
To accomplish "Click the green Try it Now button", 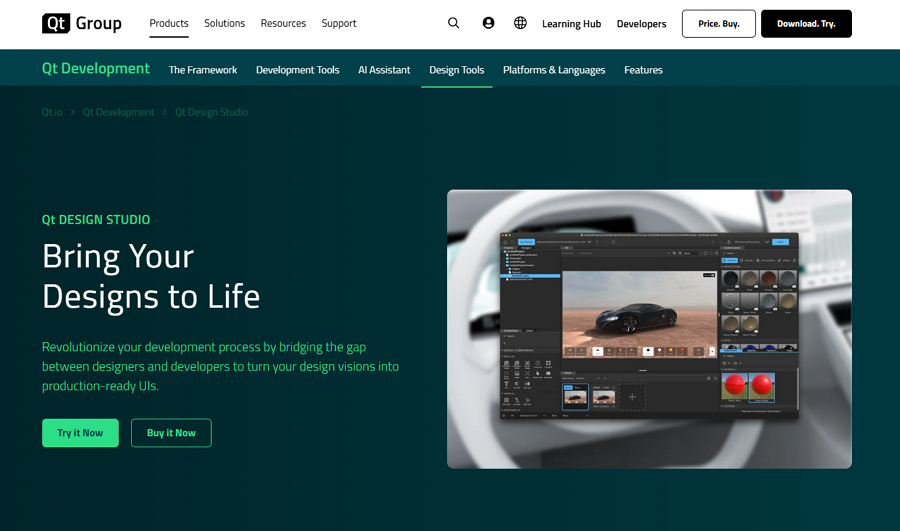I will tap(80, 433).
